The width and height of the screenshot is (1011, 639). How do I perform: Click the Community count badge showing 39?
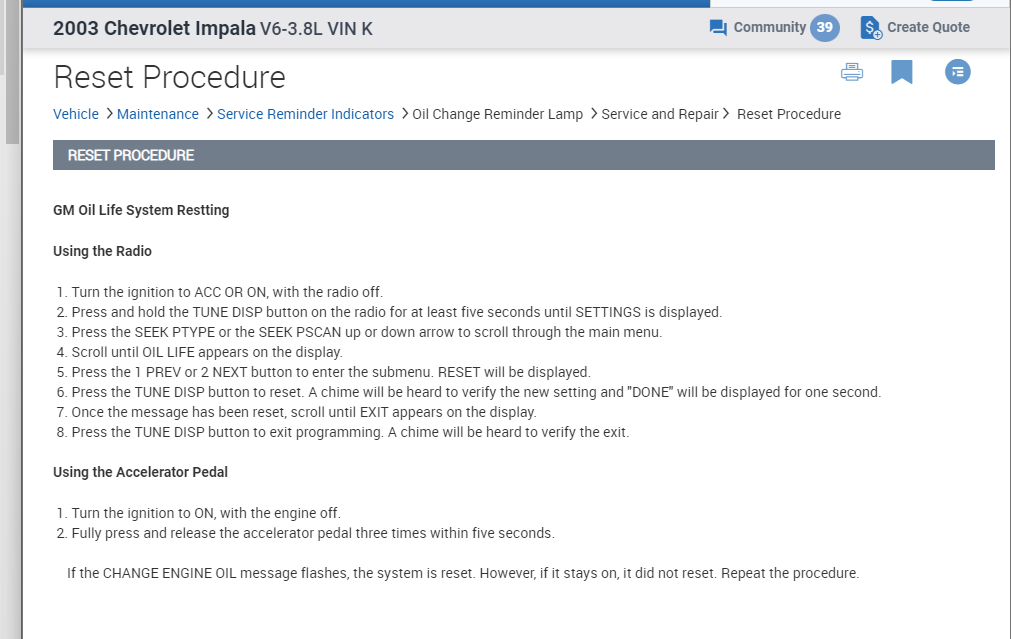[824, 28]
